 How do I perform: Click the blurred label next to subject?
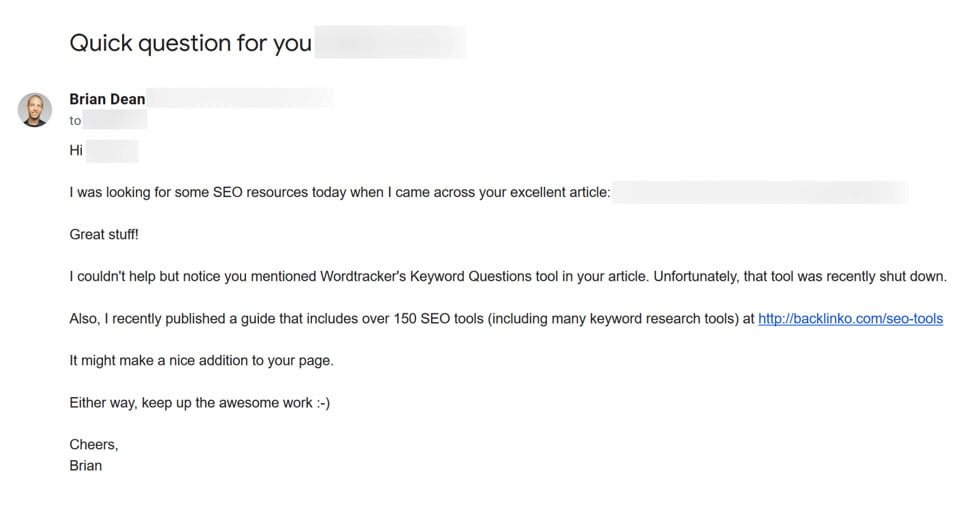click(x=390, y=44)
